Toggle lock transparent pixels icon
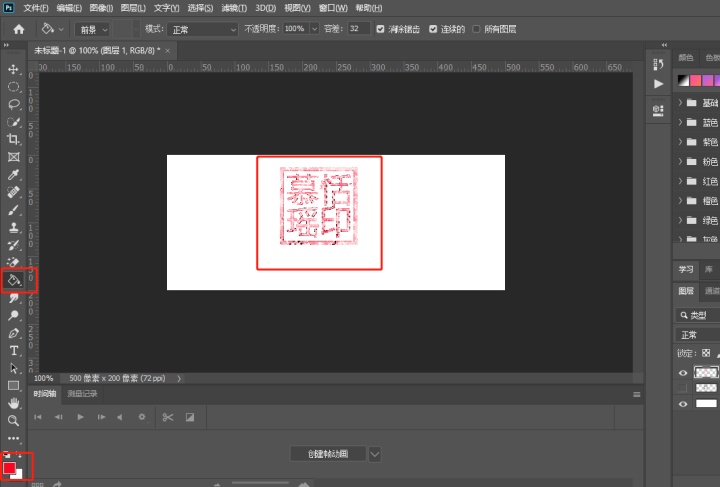This screenshot has width=720, height=487. [x=706, y=353]
